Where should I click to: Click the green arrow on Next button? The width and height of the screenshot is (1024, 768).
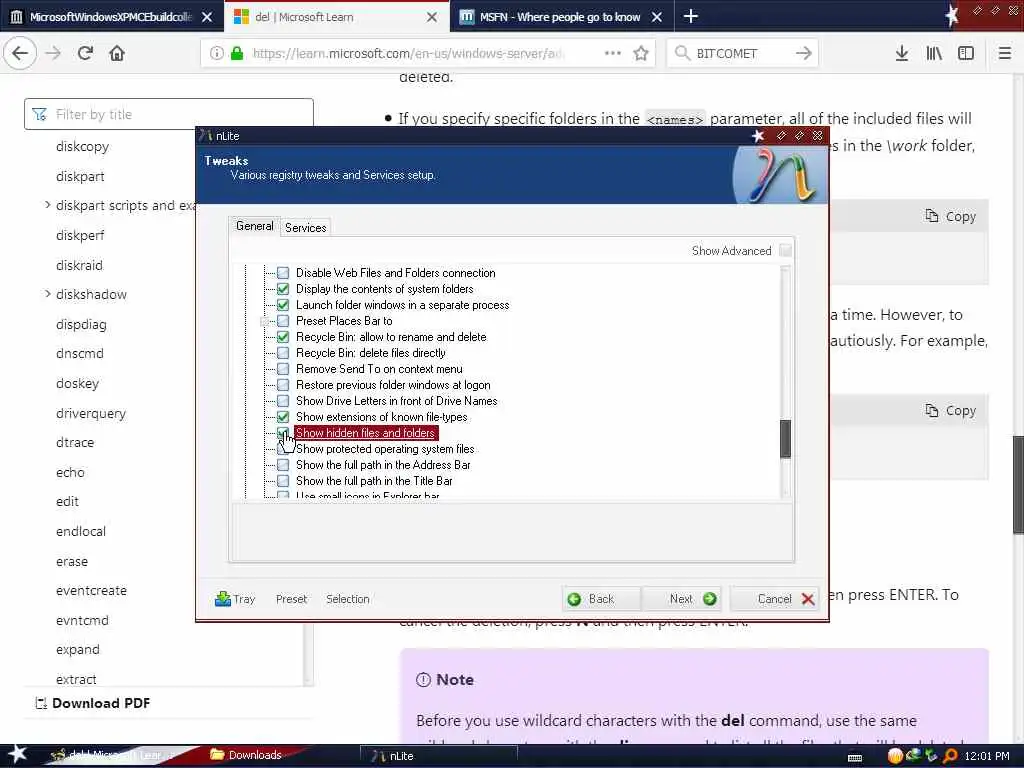[x=709, y=599]
